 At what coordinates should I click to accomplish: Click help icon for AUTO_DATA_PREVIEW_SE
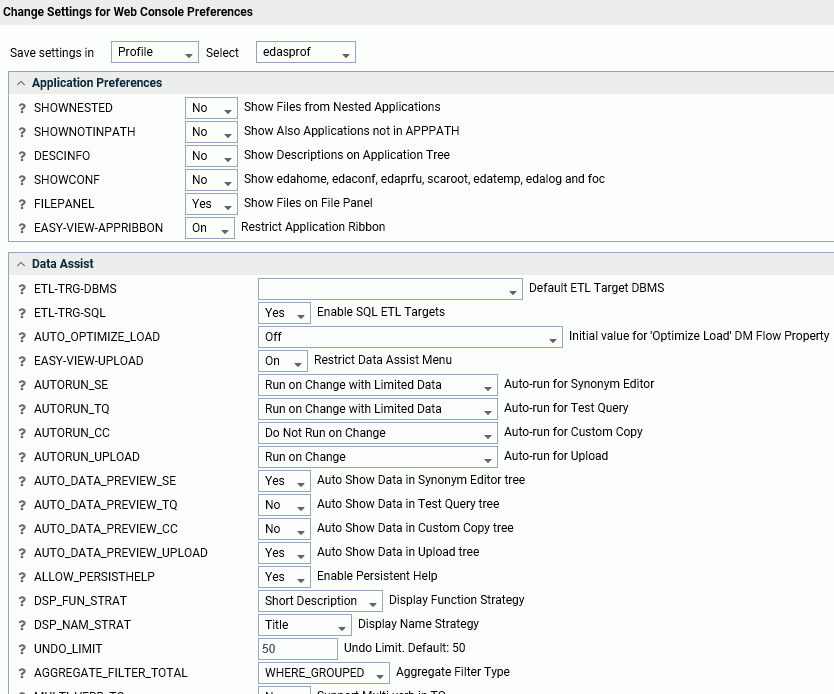(x=22, y=481)
